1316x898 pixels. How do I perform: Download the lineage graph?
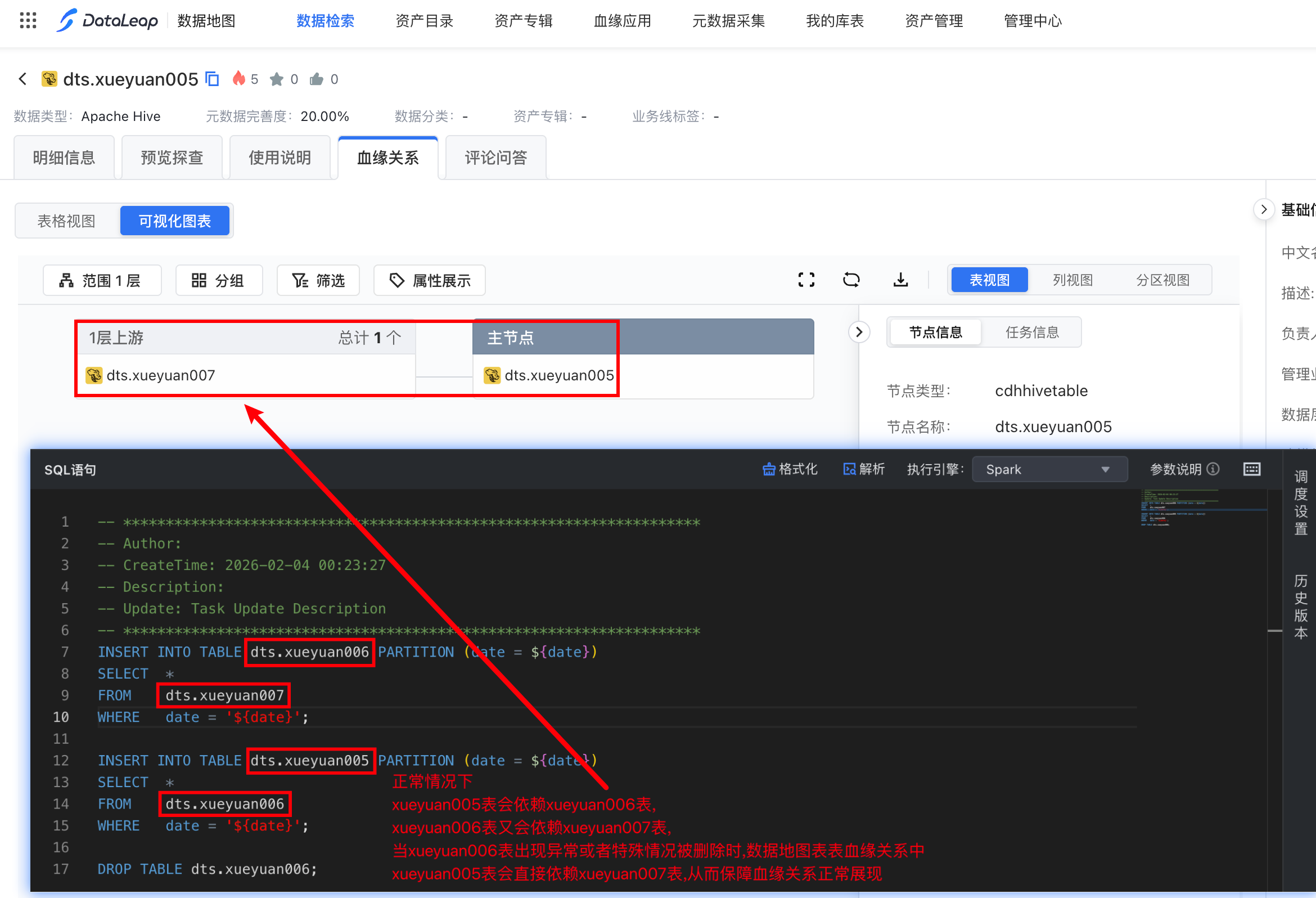click(900, 280)
